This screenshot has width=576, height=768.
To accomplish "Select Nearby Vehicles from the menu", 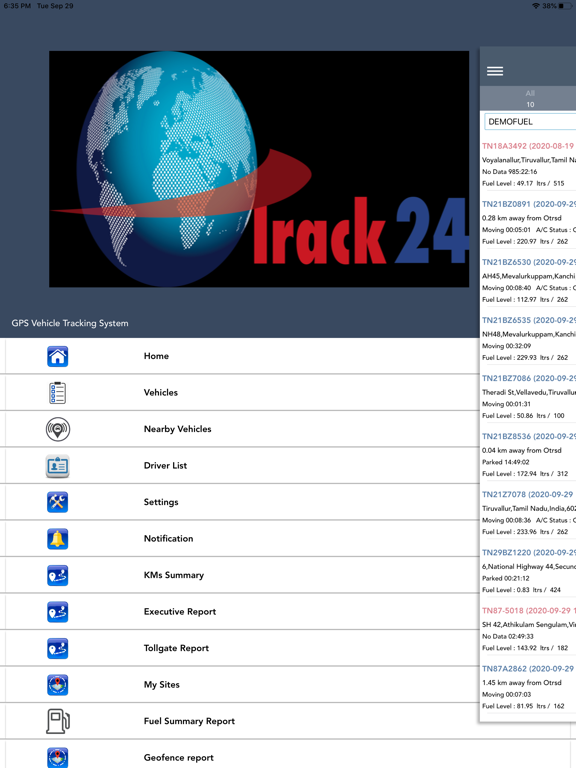I will (x=240, y=429).
